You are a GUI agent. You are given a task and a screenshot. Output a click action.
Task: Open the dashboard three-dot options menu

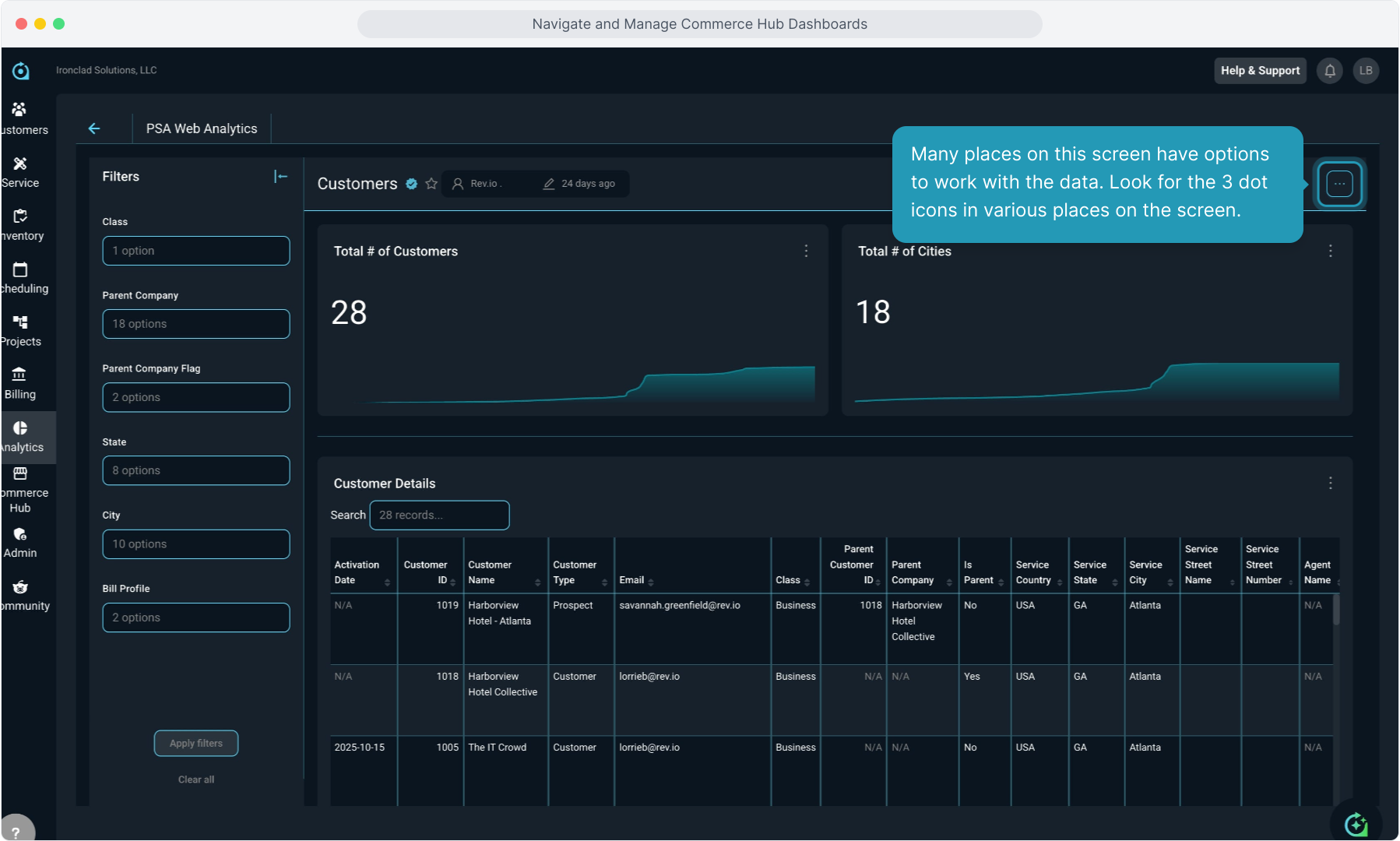1339,184
